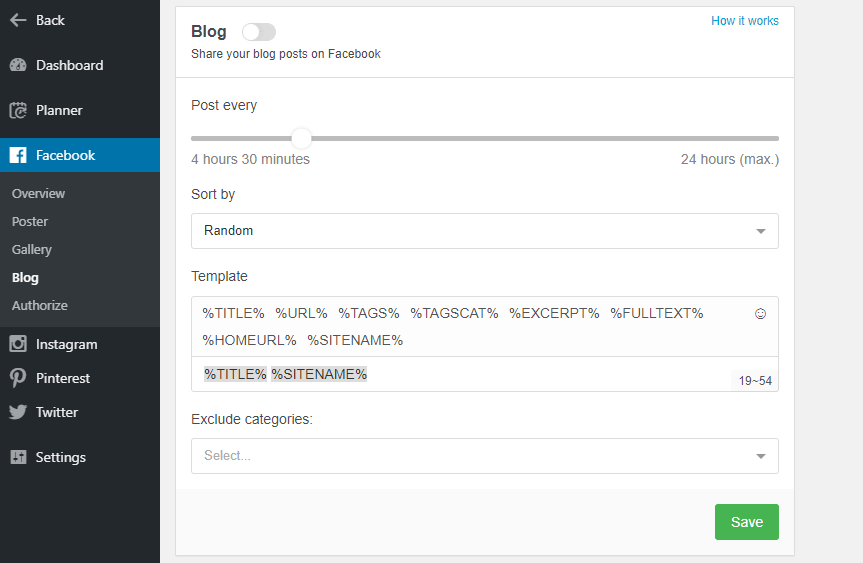Image resolution: width=863 pixels, height=563 pixels.
Task: Open the How it works link
Action: [744, 21]
